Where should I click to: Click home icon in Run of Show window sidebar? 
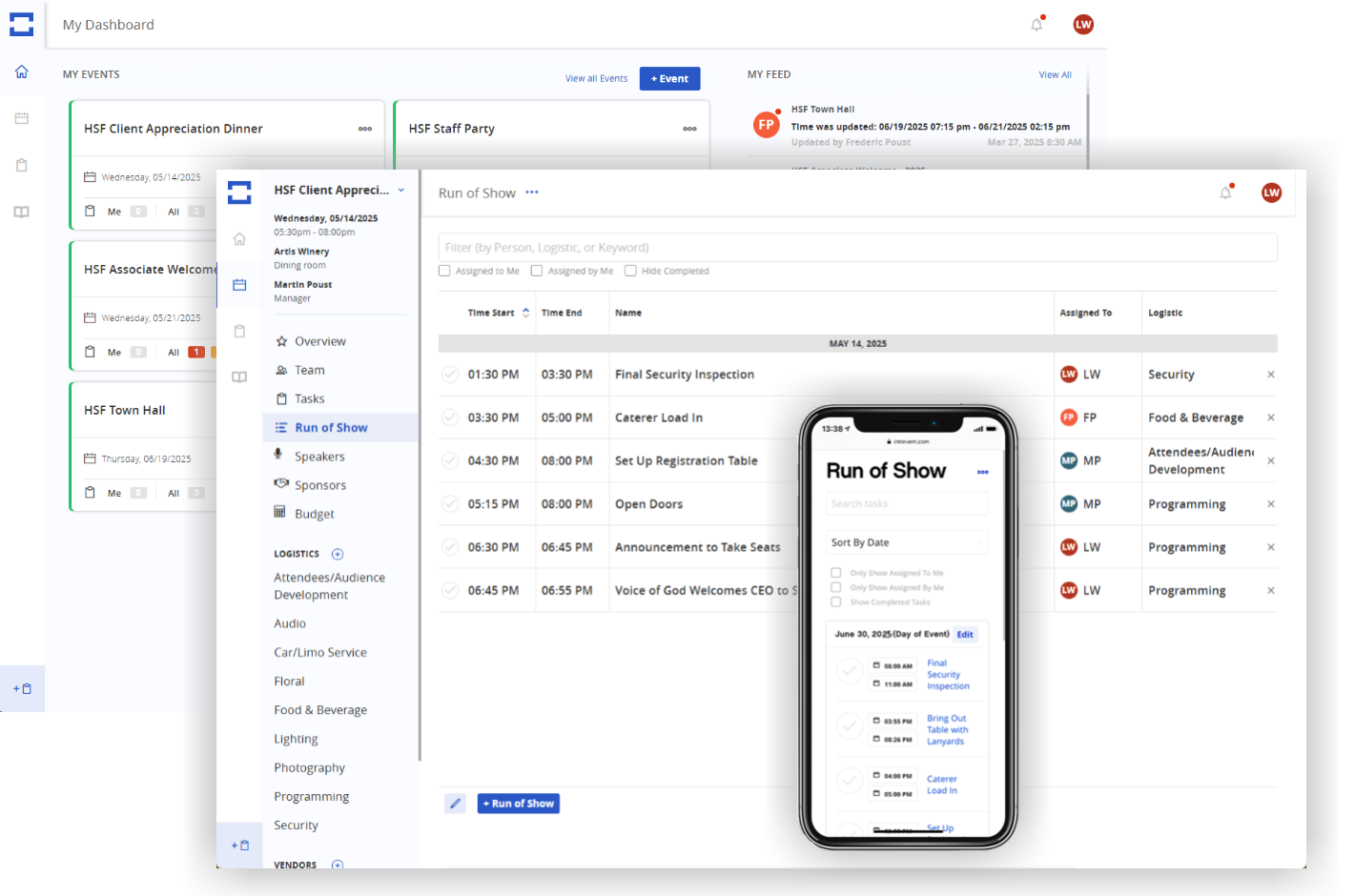click(239, 238)
